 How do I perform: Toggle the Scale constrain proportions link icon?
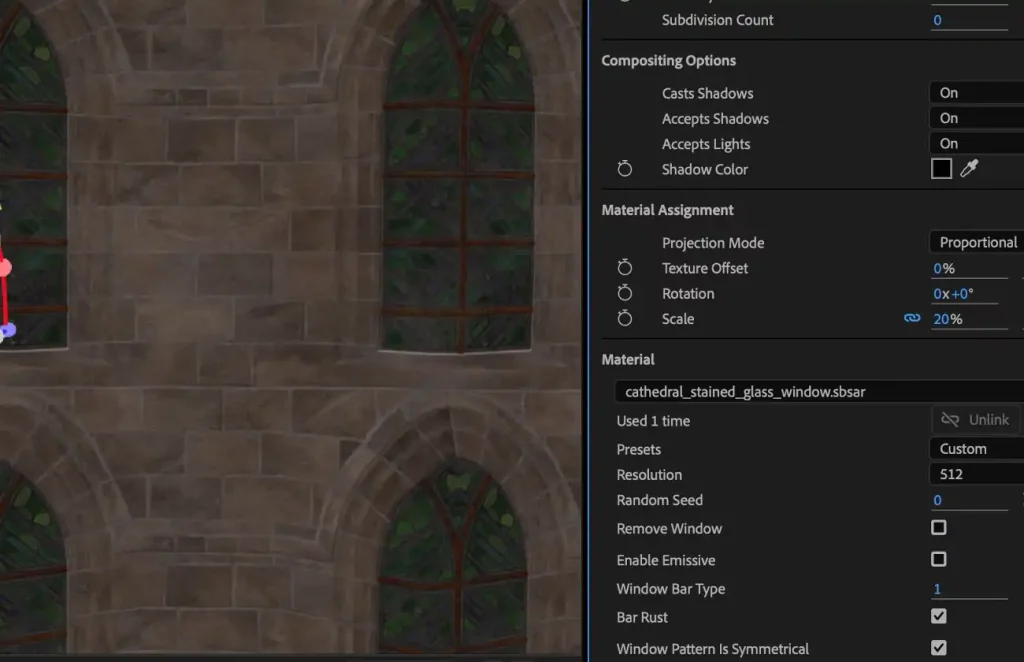point(911,319)
